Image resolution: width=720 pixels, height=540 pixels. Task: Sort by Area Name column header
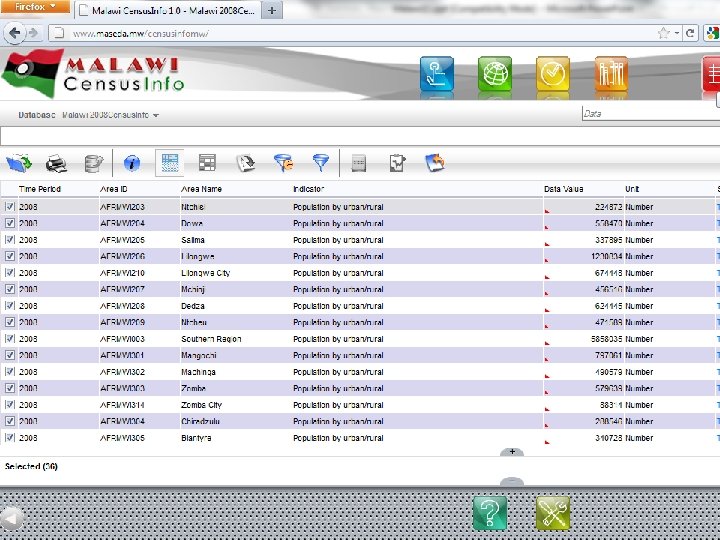pos(201,189)
